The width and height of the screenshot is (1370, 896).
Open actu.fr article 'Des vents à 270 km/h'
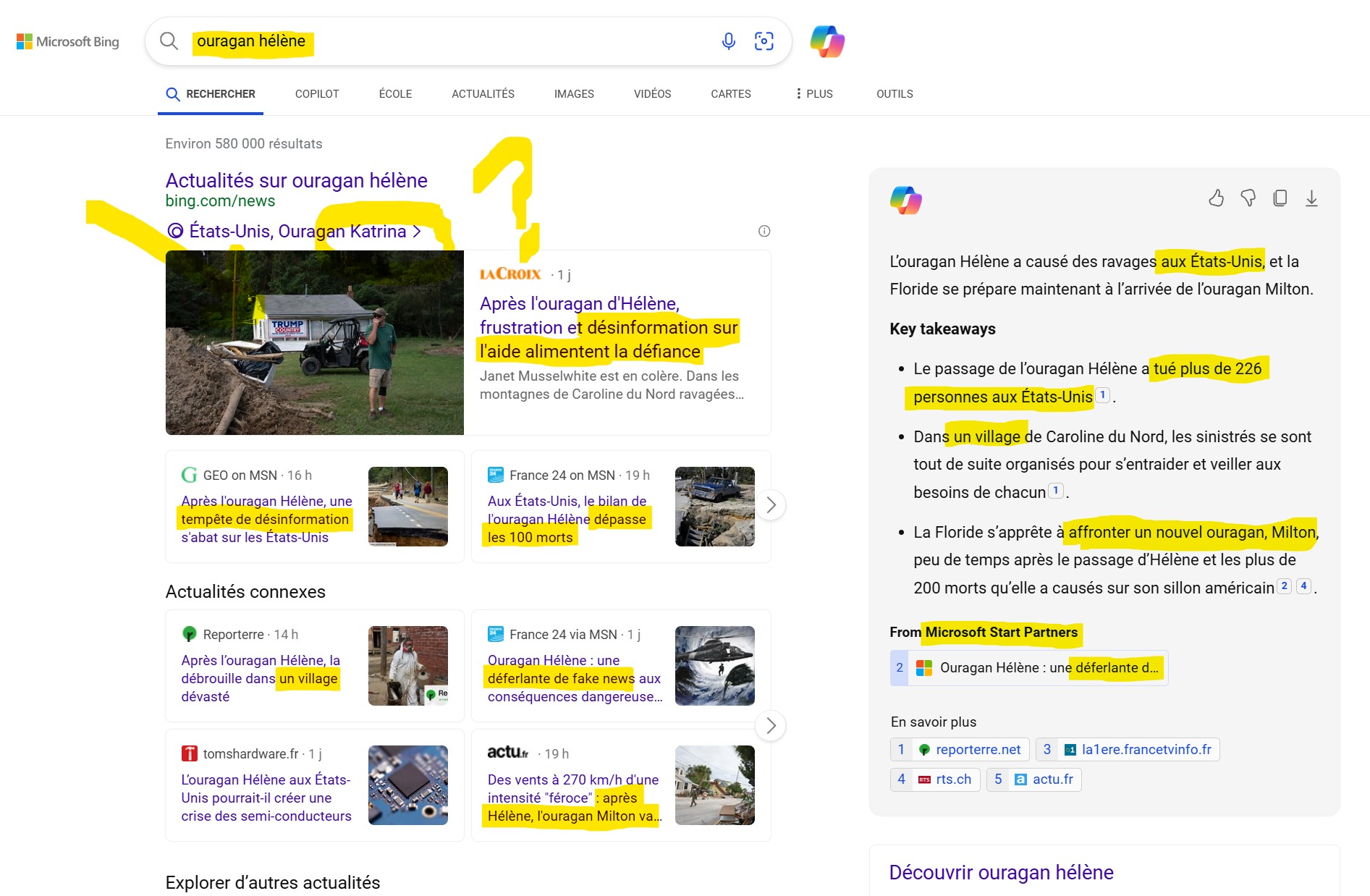click(x=575, y=798)
